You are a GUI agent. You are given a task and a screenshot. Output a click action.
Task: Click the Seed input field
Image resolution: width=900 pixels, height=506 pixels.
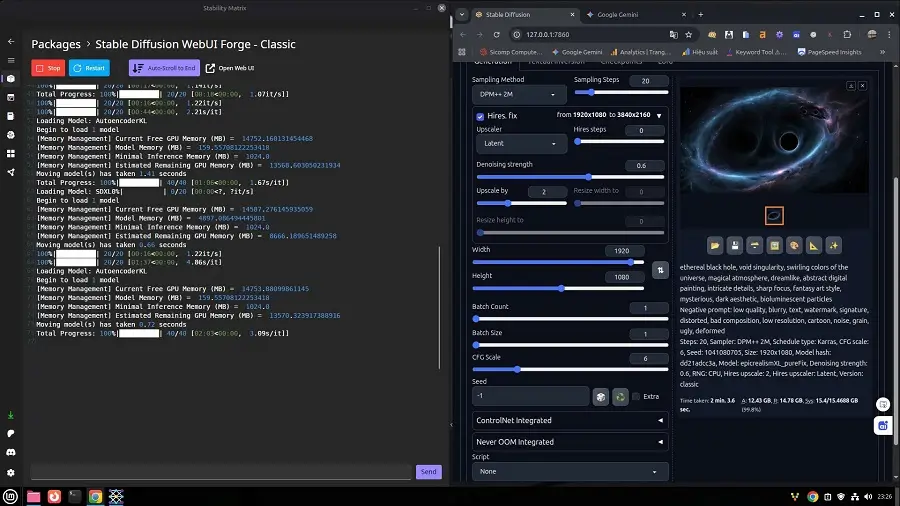click(530, 396)
